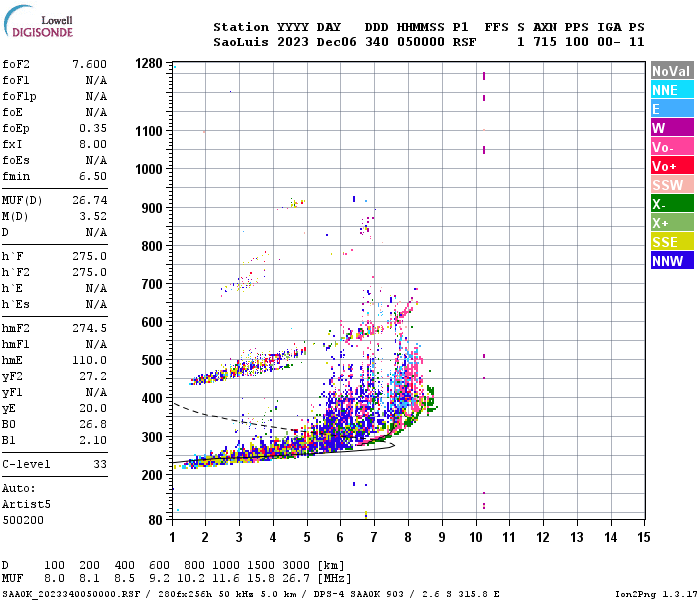Click the hmE value 110.0
Screen dimensions: 700x600
pyautogui.click(x=90, y=360)
